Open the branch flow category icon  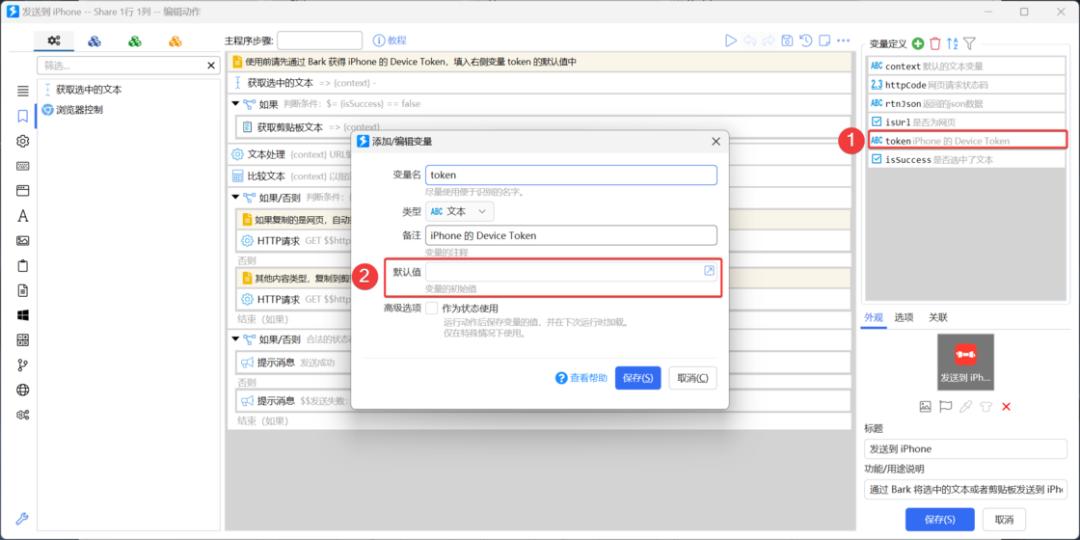point(23,364)
